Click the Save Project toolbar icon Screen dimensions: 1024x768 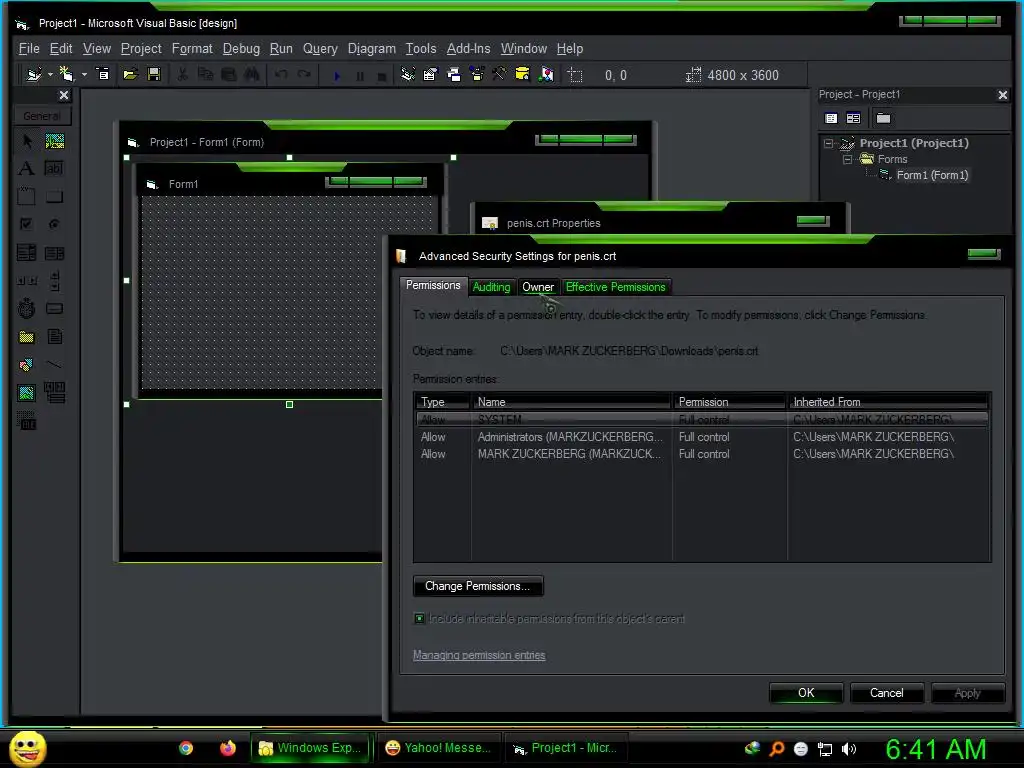coord(154,74)
